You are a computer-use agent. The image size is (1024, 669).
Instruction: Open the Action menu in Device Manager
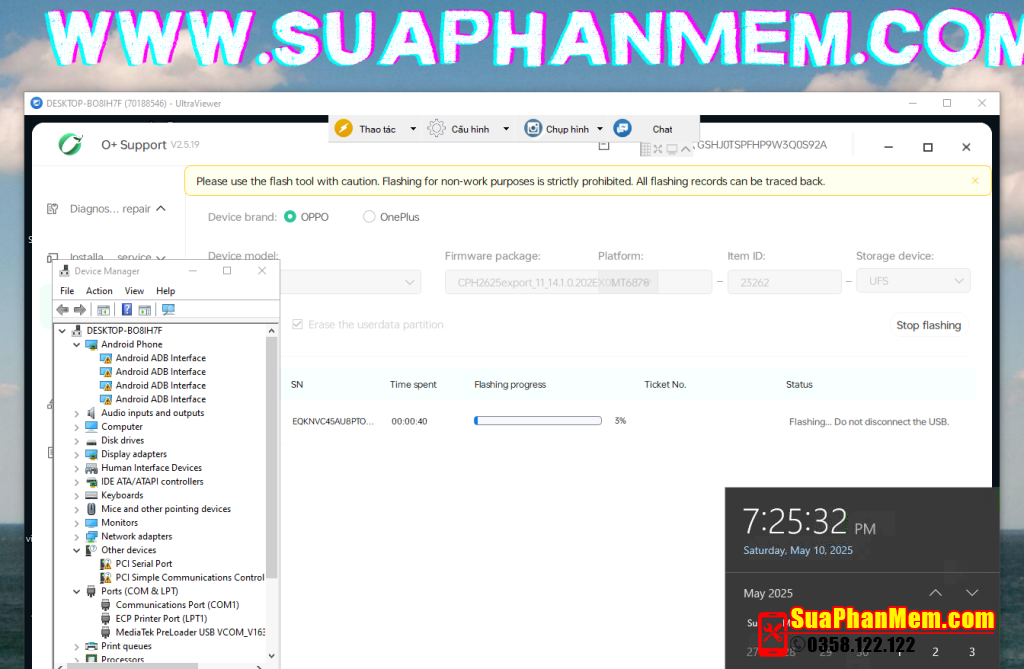[99, 291]
